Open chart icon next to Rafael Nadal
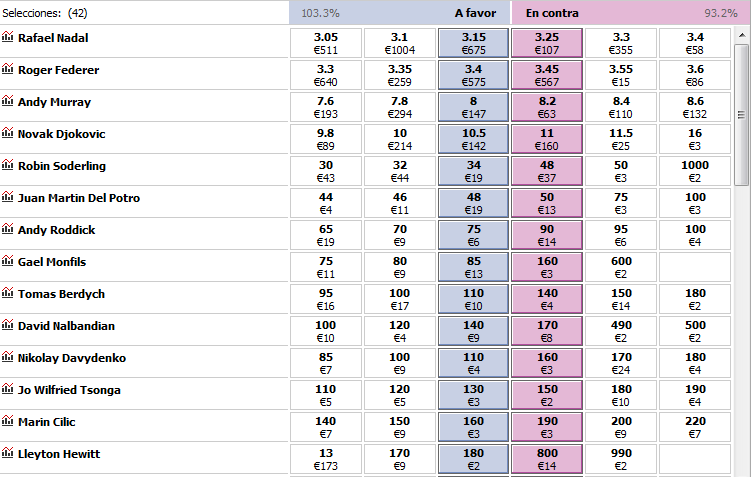 point(8,38)
